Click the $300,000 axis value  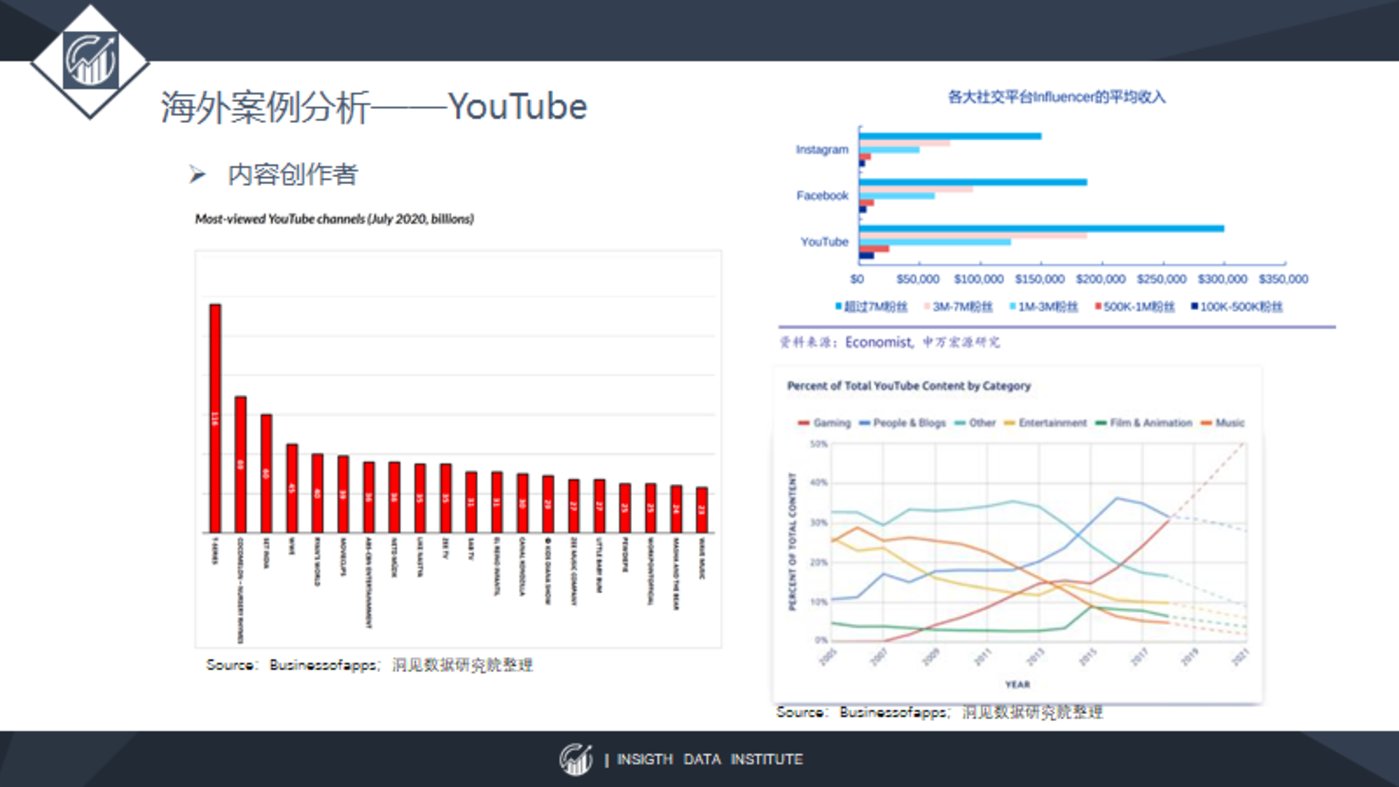(x=1222, y=279)
